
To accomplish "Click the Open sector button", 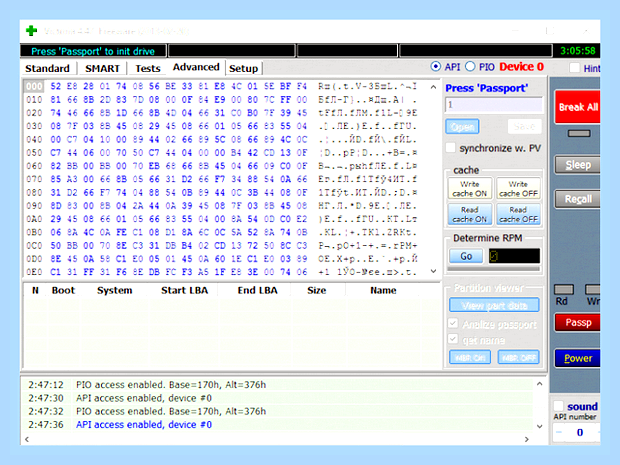I will click(462, 127).
